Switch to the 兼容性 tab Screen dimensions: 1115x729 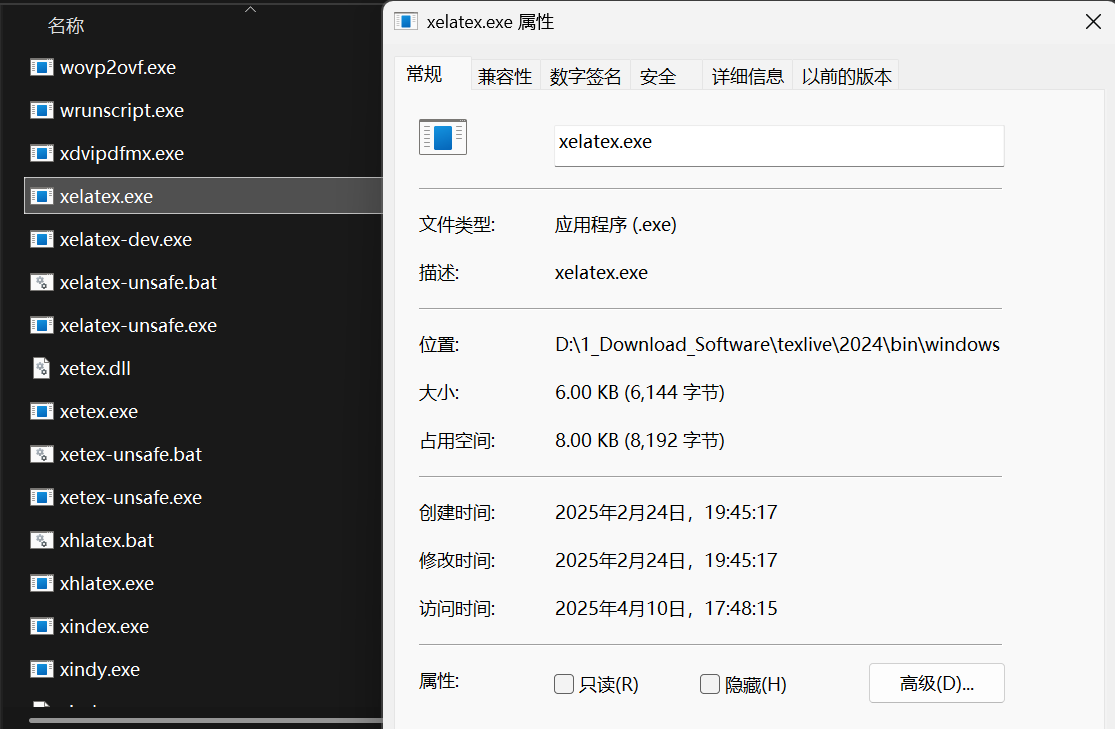pos(505,77)
